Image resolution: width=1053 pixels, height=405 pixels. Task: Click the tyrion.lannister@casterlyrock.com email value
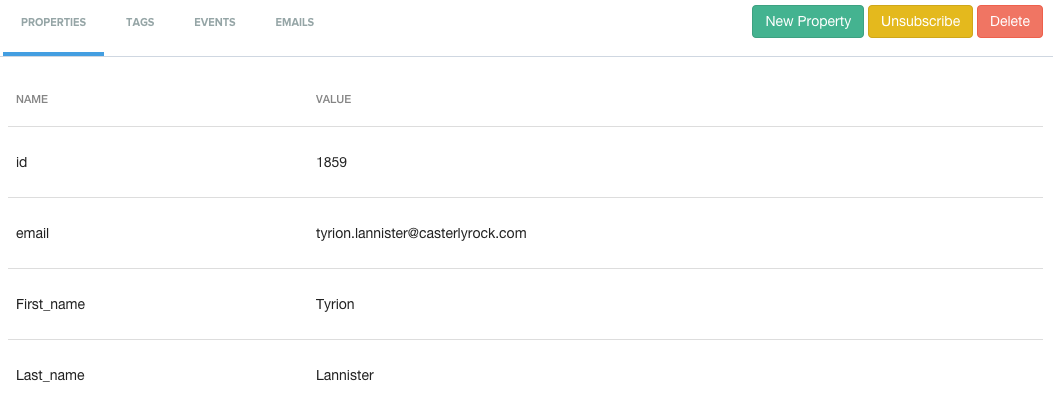(x=421, y=233)
